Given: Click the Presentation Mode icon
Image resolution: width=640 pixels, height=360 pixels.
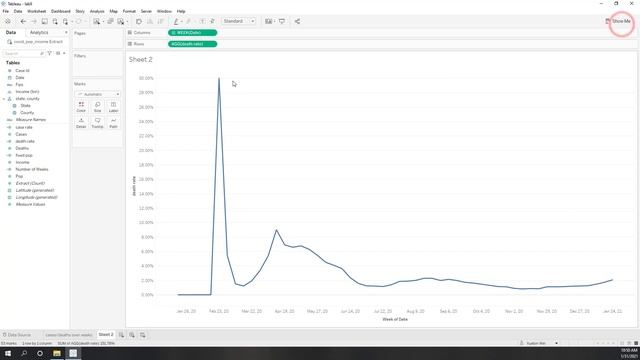Looking at the screenshot, I should pyautogui.click(x=282, y=21).
